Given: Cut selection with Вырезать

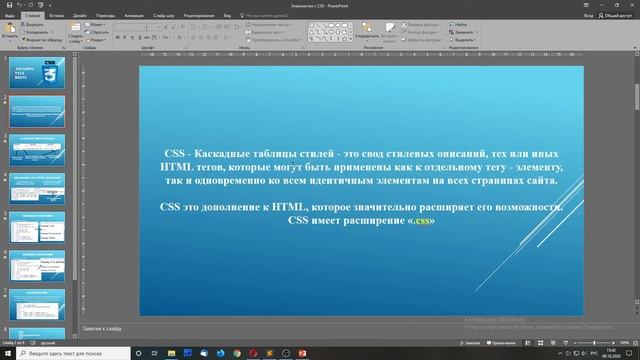Looking at the screenshot, I should 32,24.
